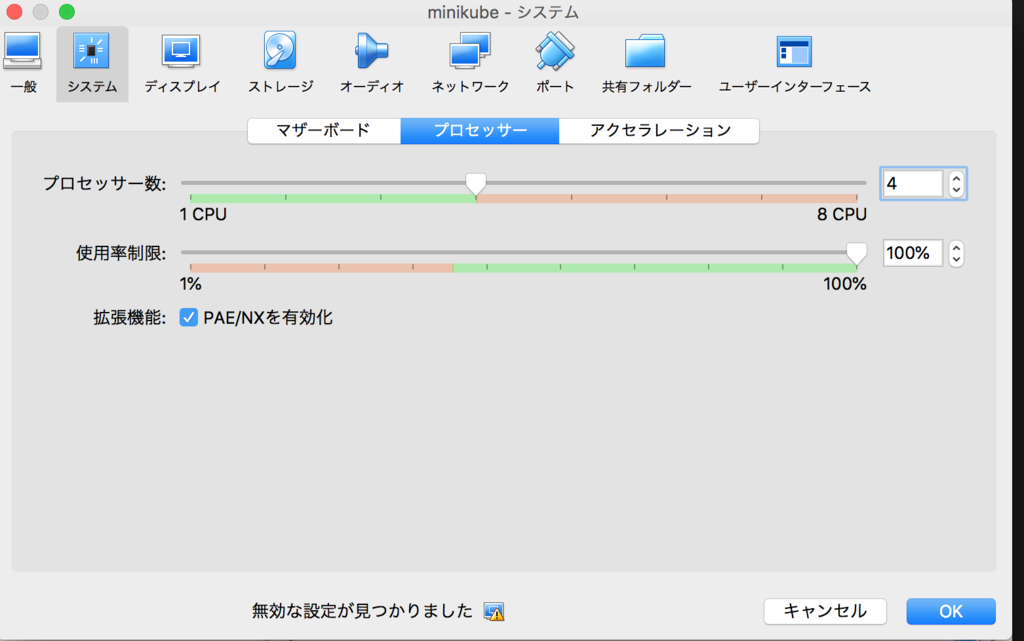
Task: Toggle the PAE/NXを有効化 checkbox
Action: 189,318
